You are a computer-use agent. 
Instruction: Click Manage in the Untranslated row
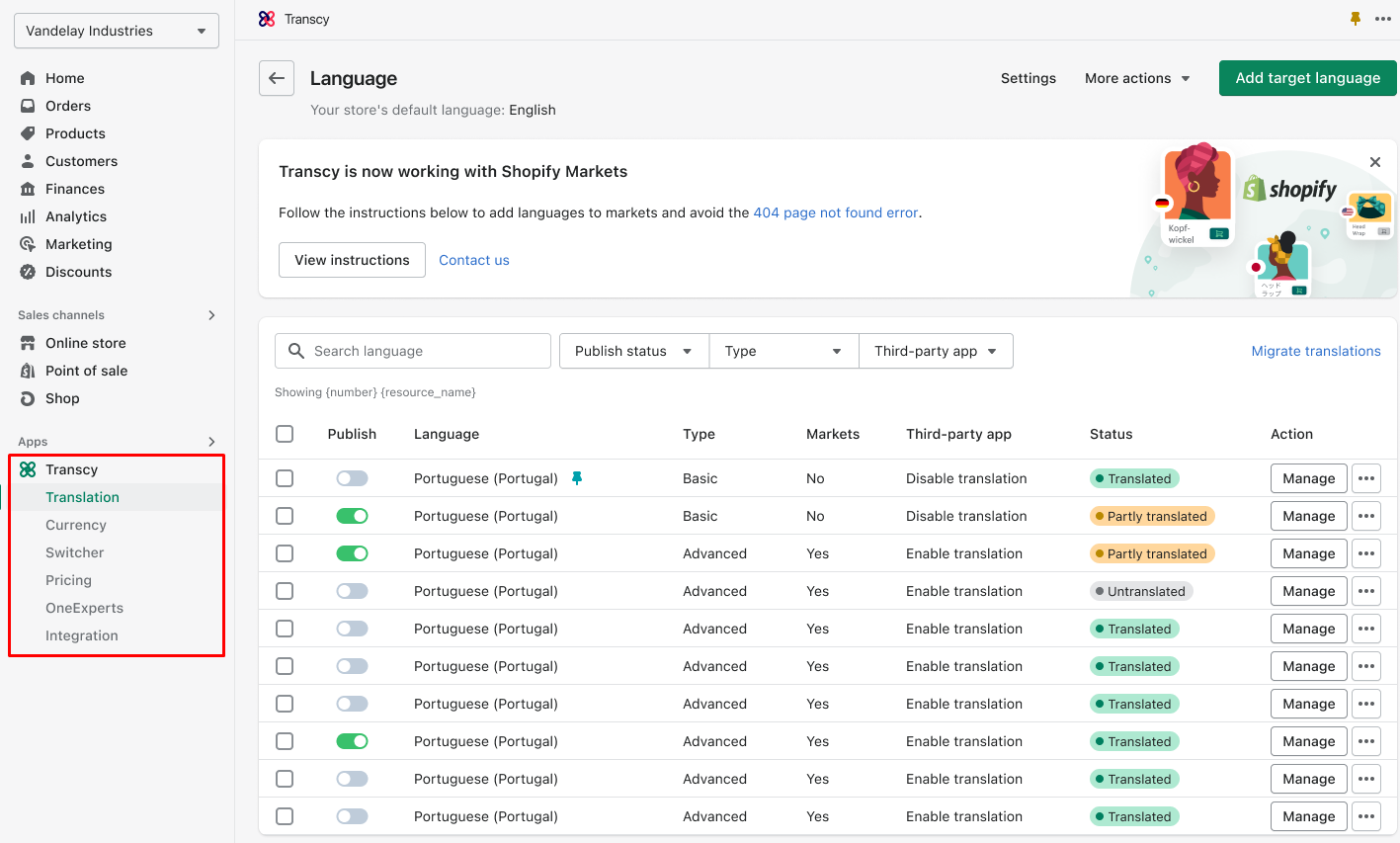[x=1309, y=591]
